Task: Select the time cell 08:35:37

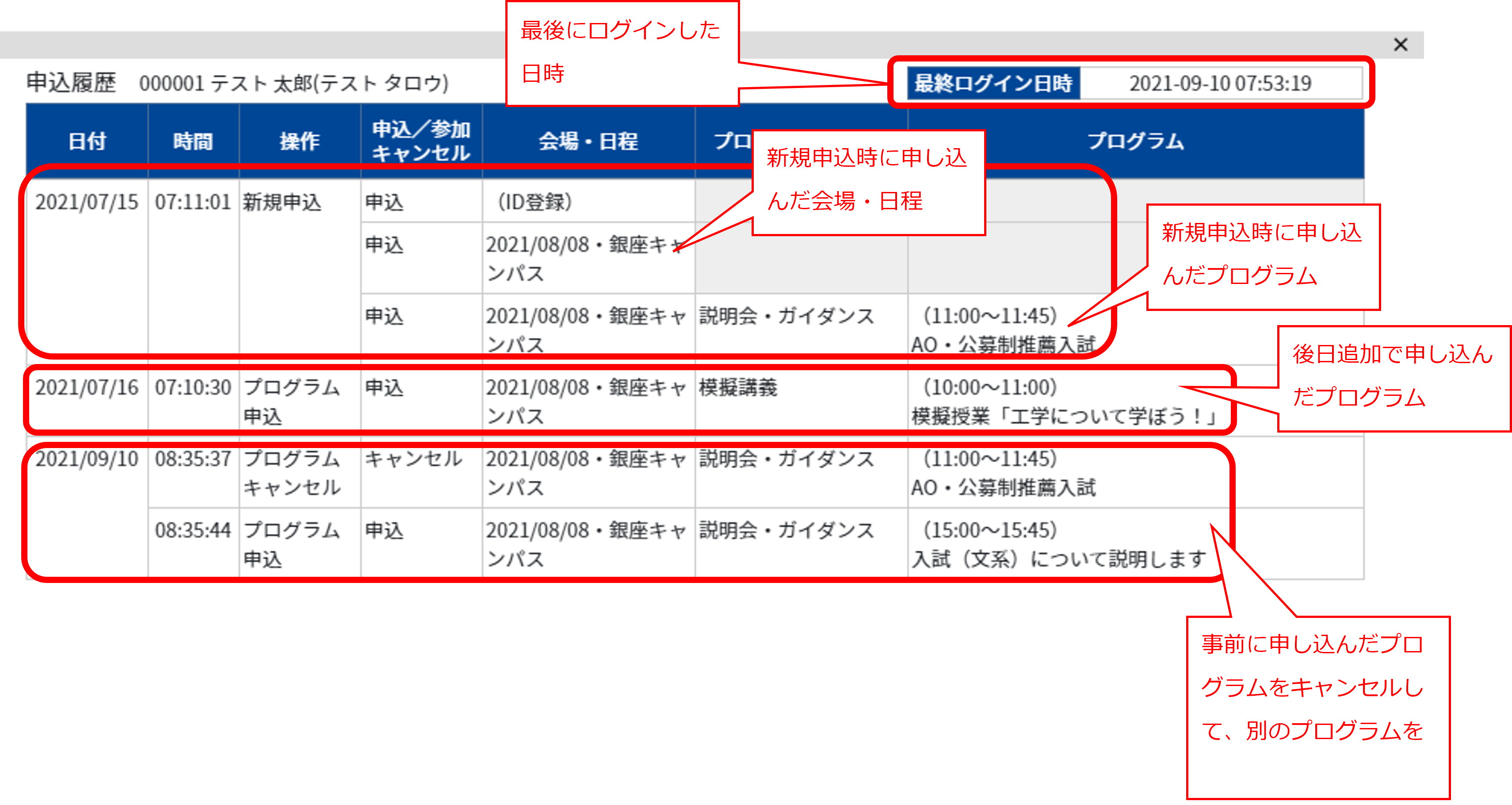Action: 193,473
